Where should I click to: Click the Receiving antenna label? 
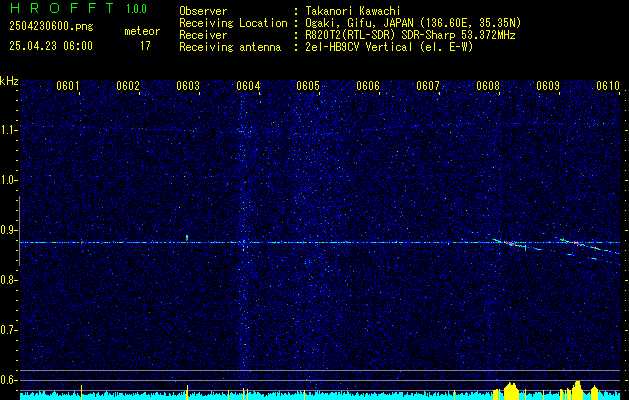[x=230, y=47]
